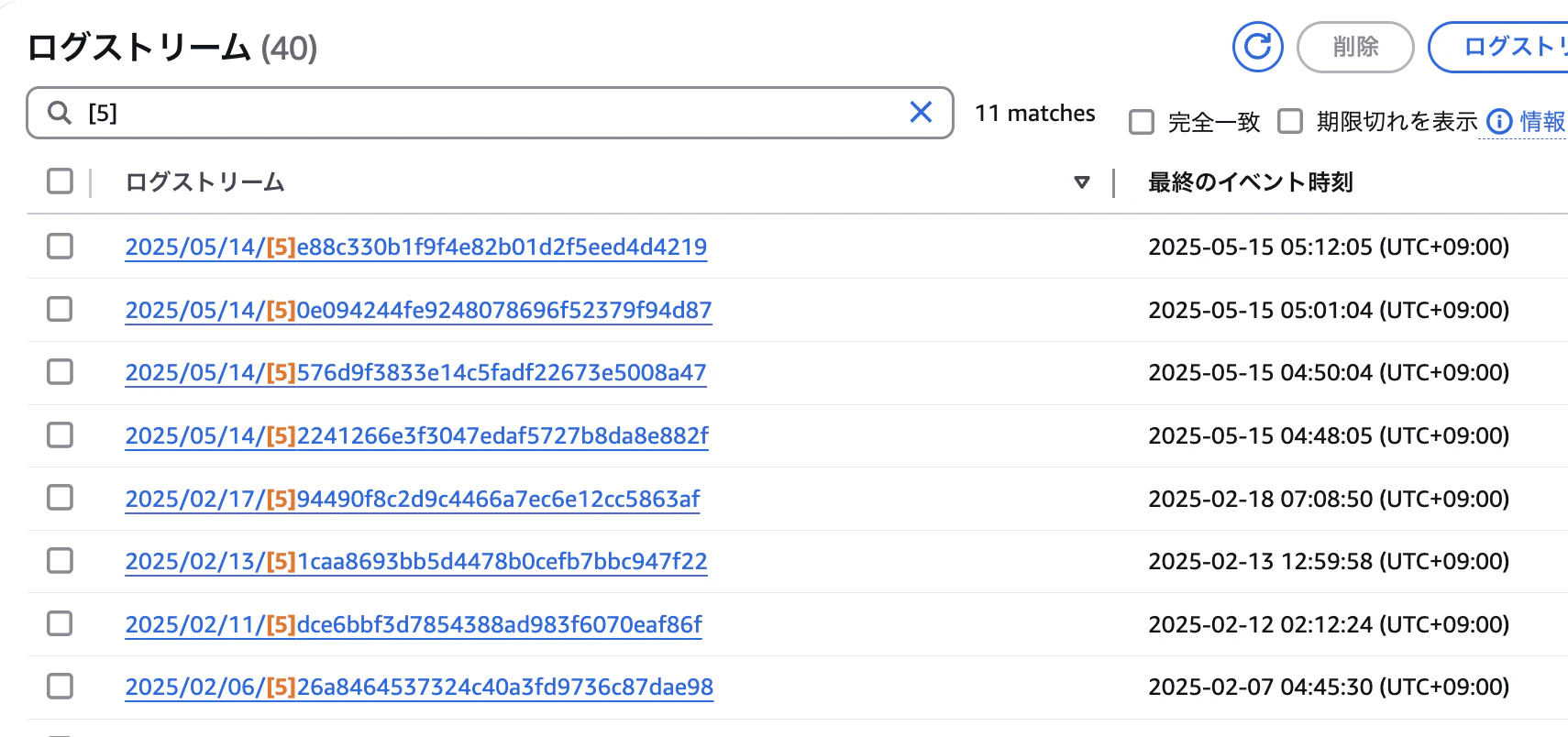Viewport: 1568px width, 737px height.
Task: Open log stream 0e094244fe9248078696f52379f94d87
Action: coord(418,310)
